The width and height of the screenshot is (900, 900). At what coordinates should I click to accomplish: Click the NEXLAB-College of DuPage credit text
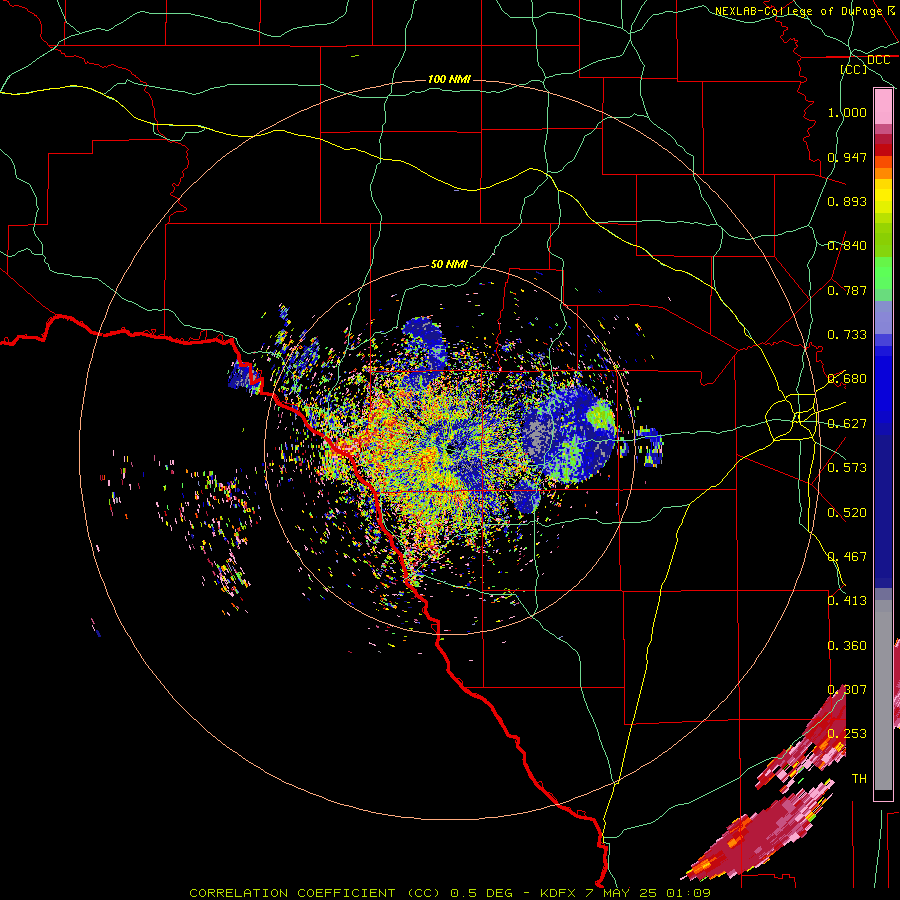point(798,11)
